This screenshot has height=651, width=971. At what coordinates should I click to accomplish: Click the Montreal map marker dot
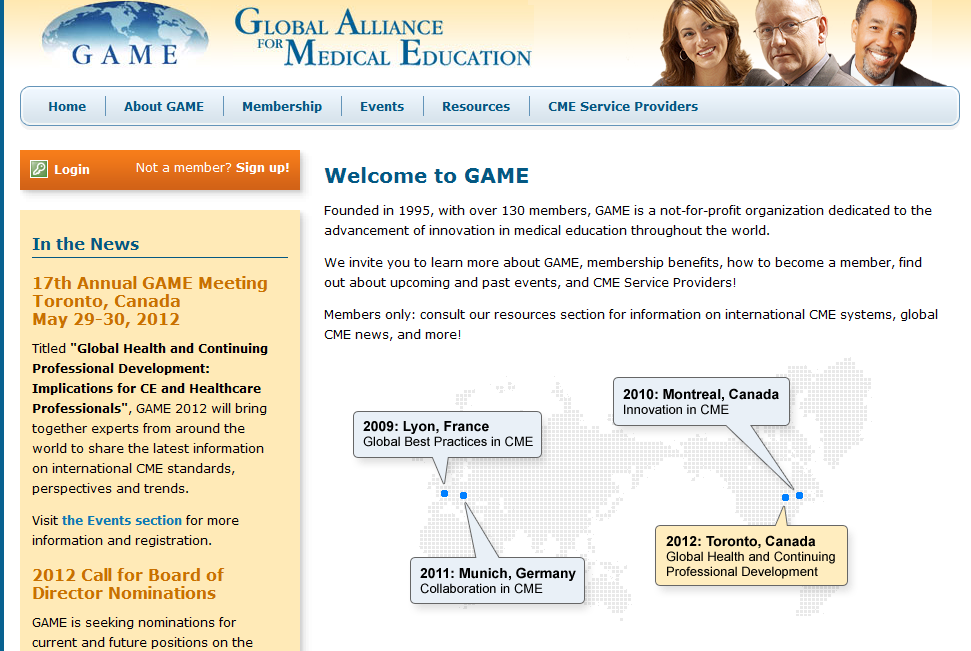click(799, 495)
